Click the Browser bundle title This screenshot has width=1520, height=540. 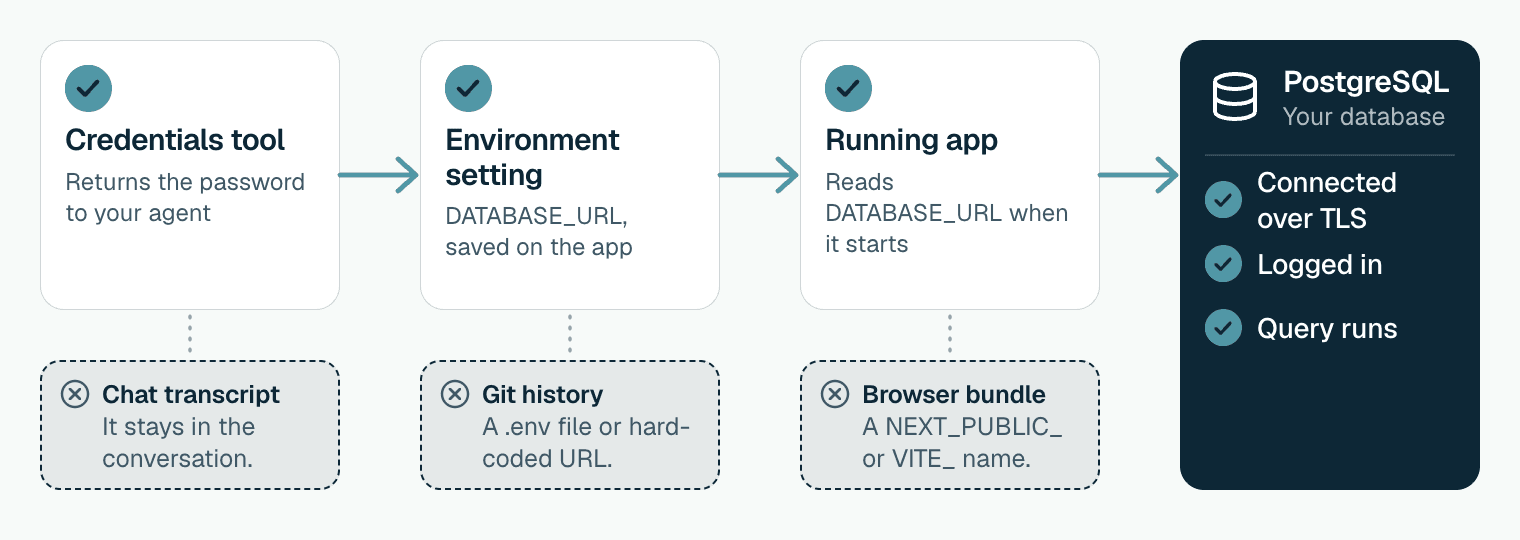pyautogui.click(x=954, y=394)
